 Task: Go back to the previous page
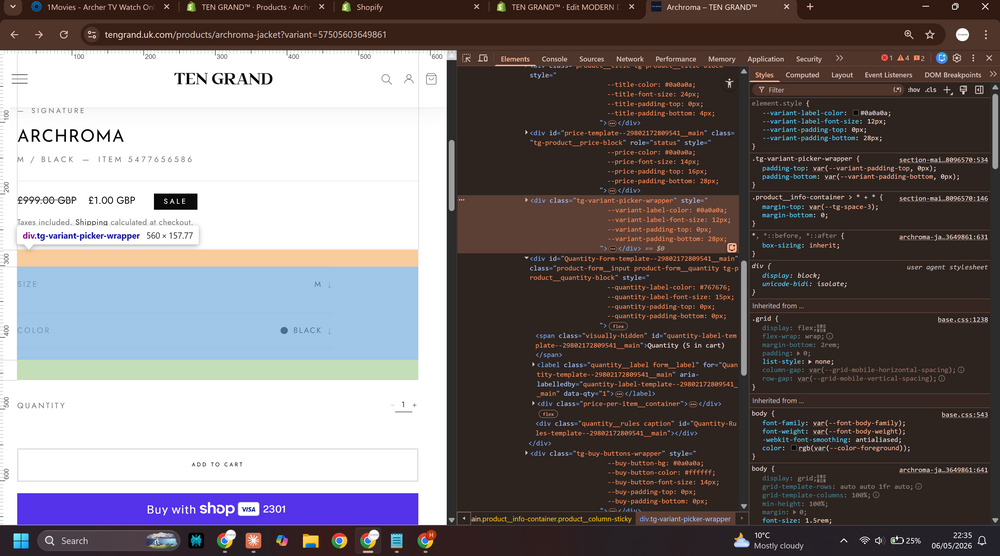(x=15, y=34)
